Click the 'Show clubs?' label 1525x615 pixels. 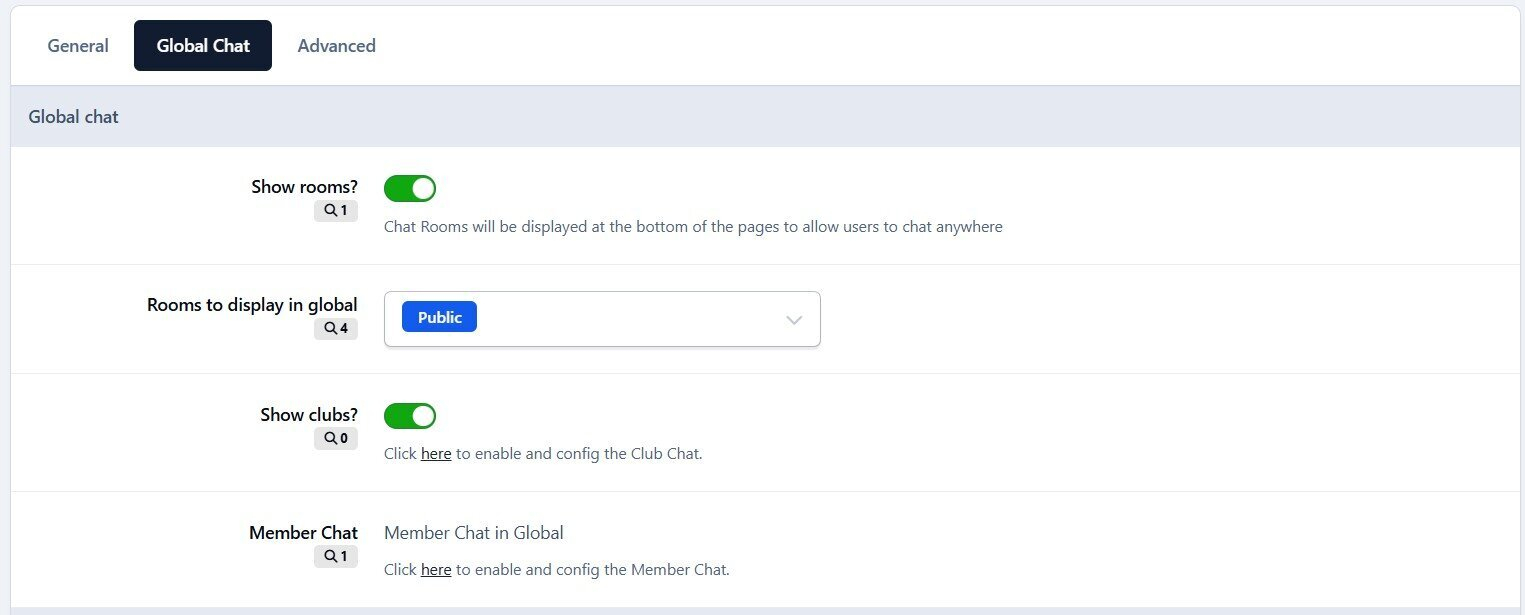pos(309,415)
